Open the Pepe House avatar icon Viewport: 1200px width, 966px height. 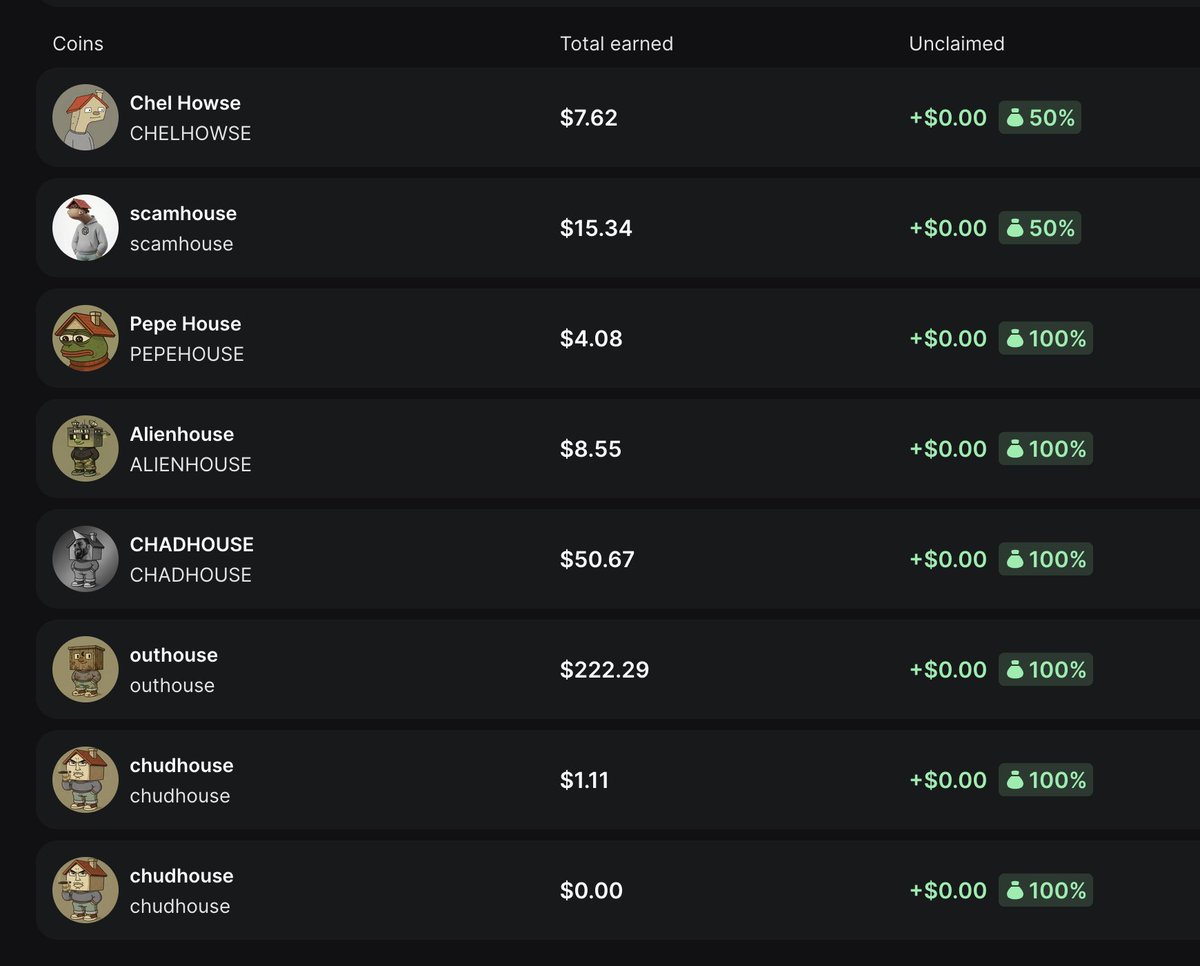[85, 338]
